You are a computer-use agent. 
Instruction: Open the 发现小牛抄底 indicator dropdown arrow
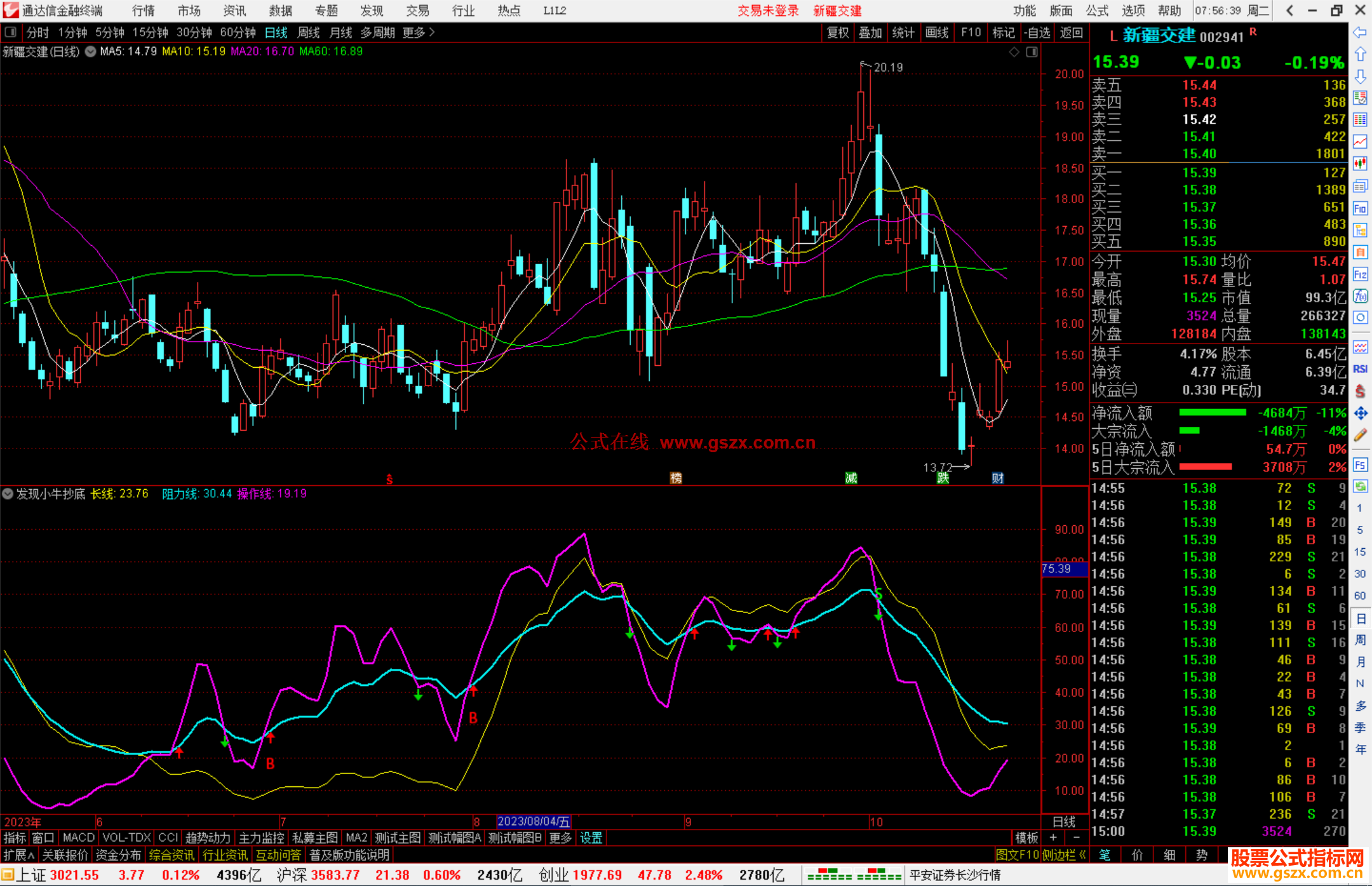pyautogui.click(x=8, y=493)
